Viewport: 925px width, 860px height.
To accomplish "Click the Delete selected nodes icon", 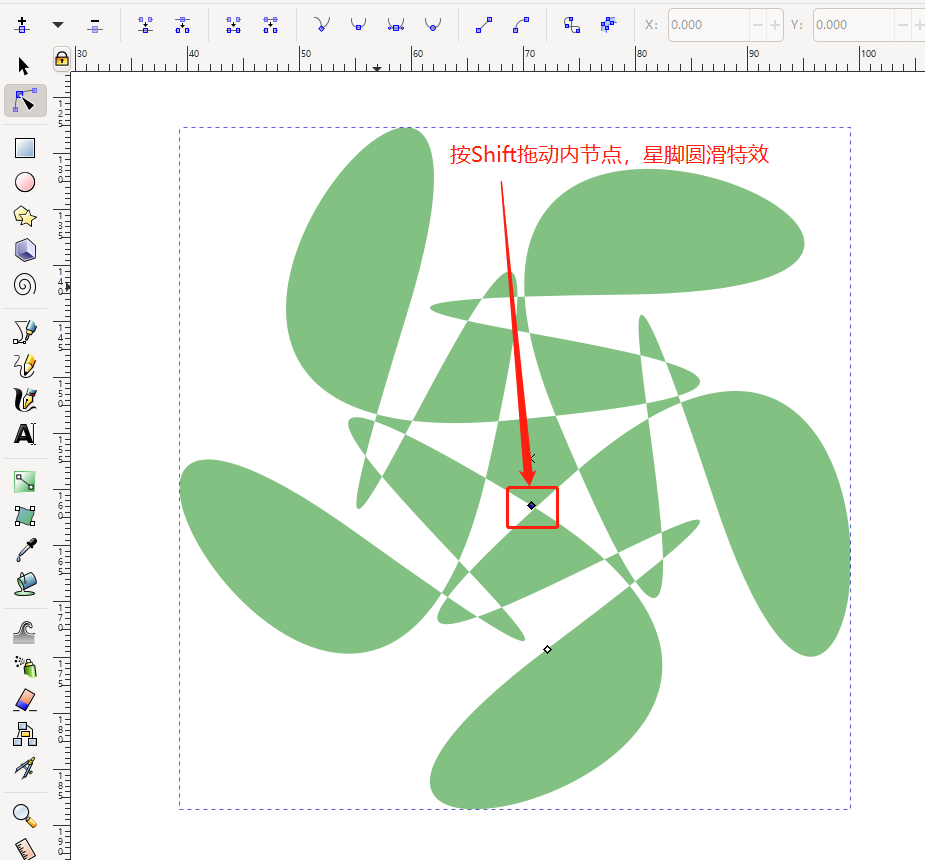I will click(x=94, y=25).
